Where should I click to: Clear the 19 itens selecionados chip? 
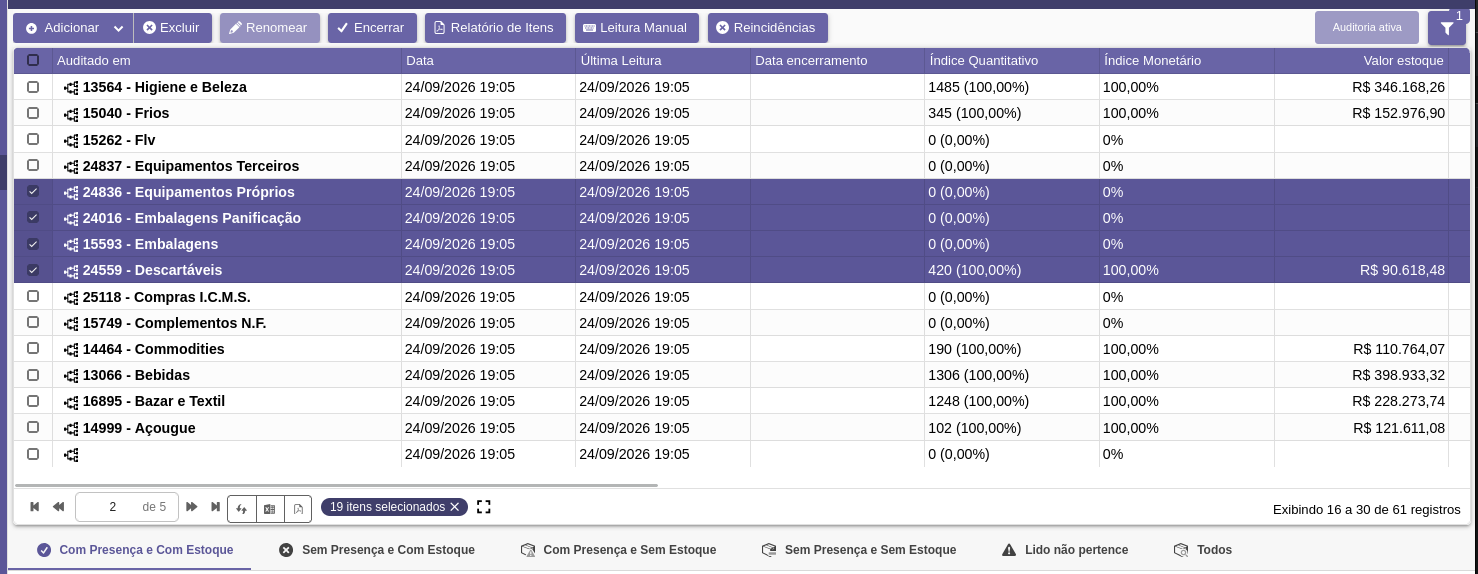455,507
